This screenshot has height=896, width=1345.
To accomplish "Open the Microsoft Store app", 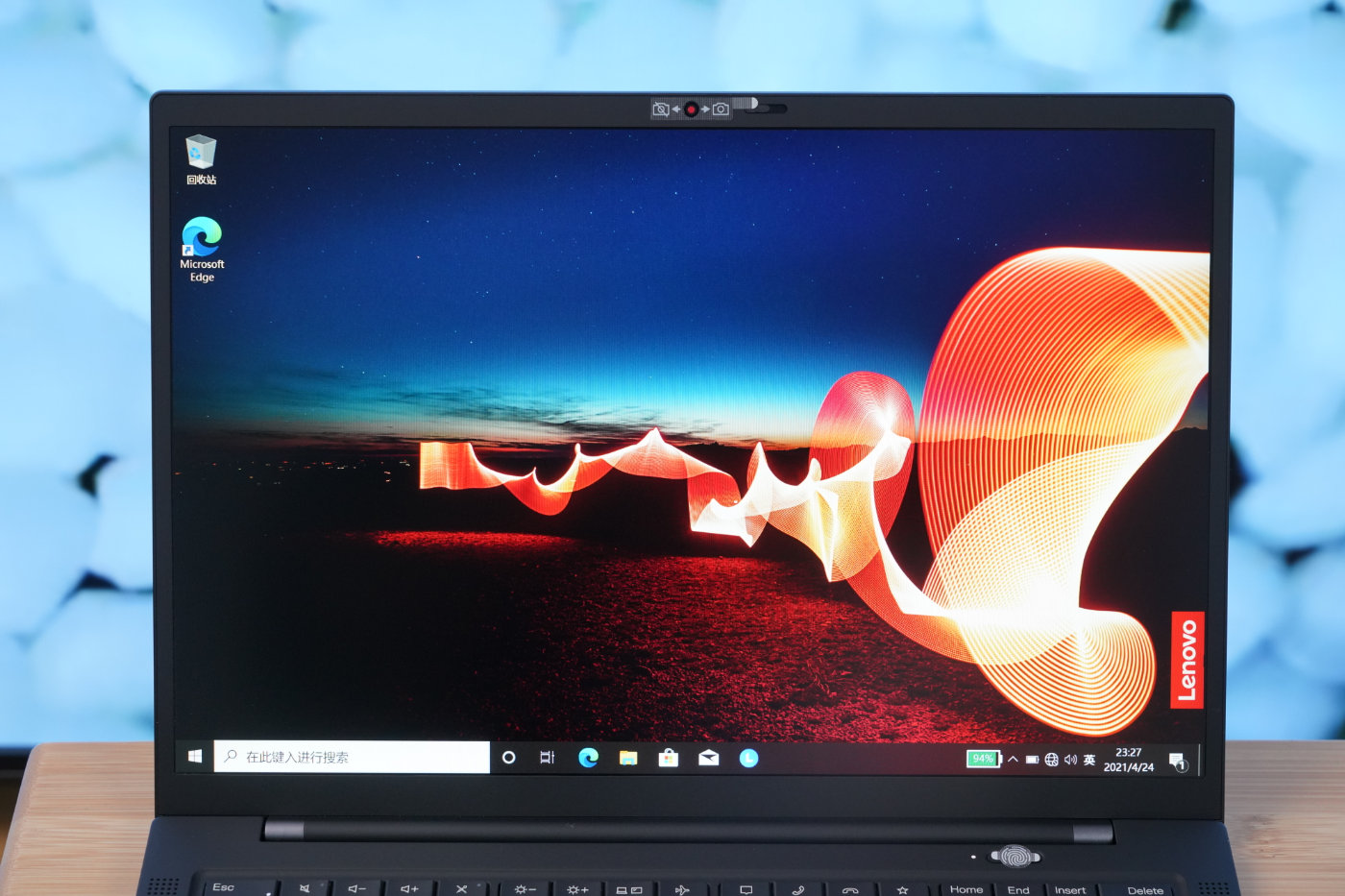I will click(x=667, y=758).
